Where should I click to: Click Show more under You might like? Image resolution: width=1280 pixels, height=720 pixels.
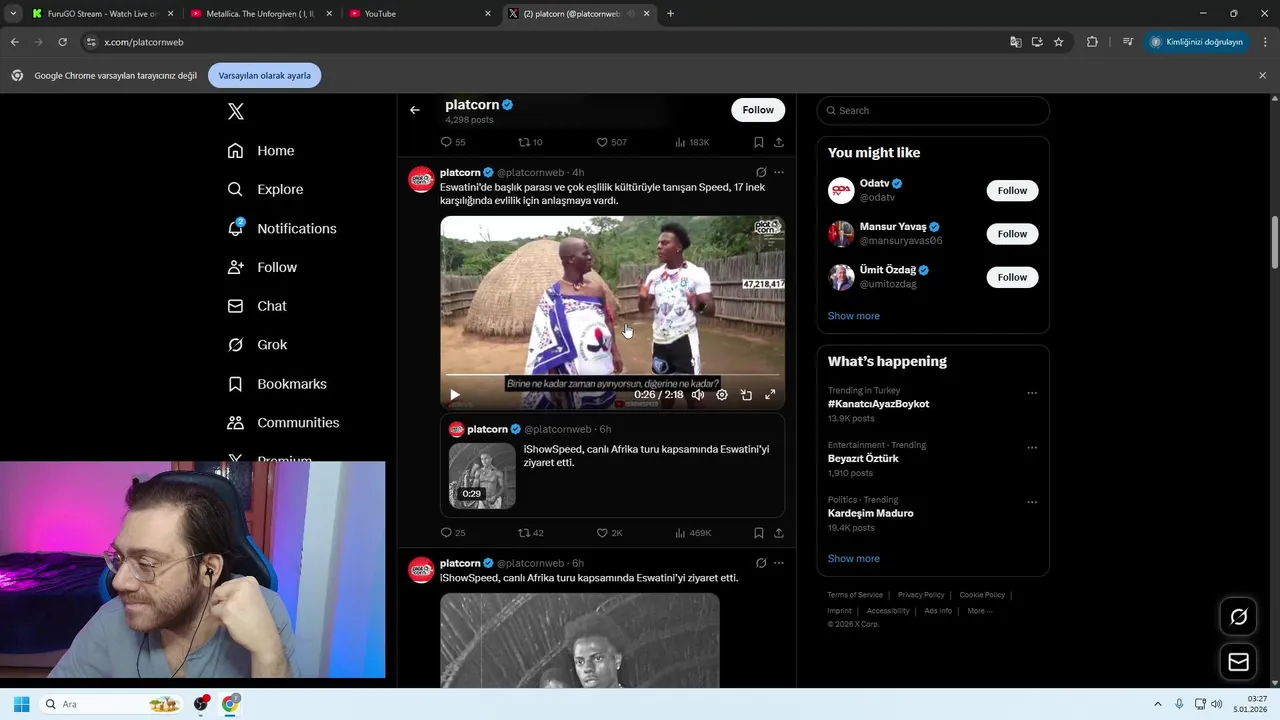click(853, 316)
